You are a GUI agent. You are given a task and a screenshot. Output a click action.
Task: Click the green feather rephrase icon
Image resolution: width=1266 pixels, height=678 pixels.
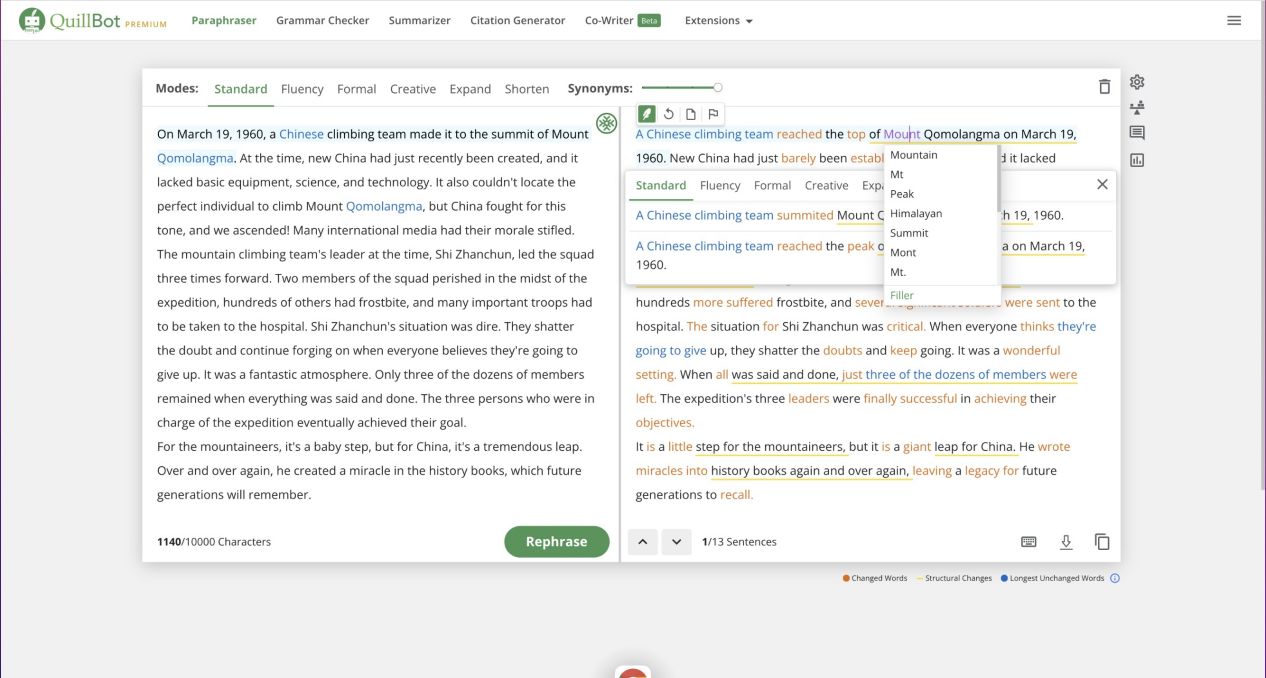pyautogui.click(x=647, y=114)
